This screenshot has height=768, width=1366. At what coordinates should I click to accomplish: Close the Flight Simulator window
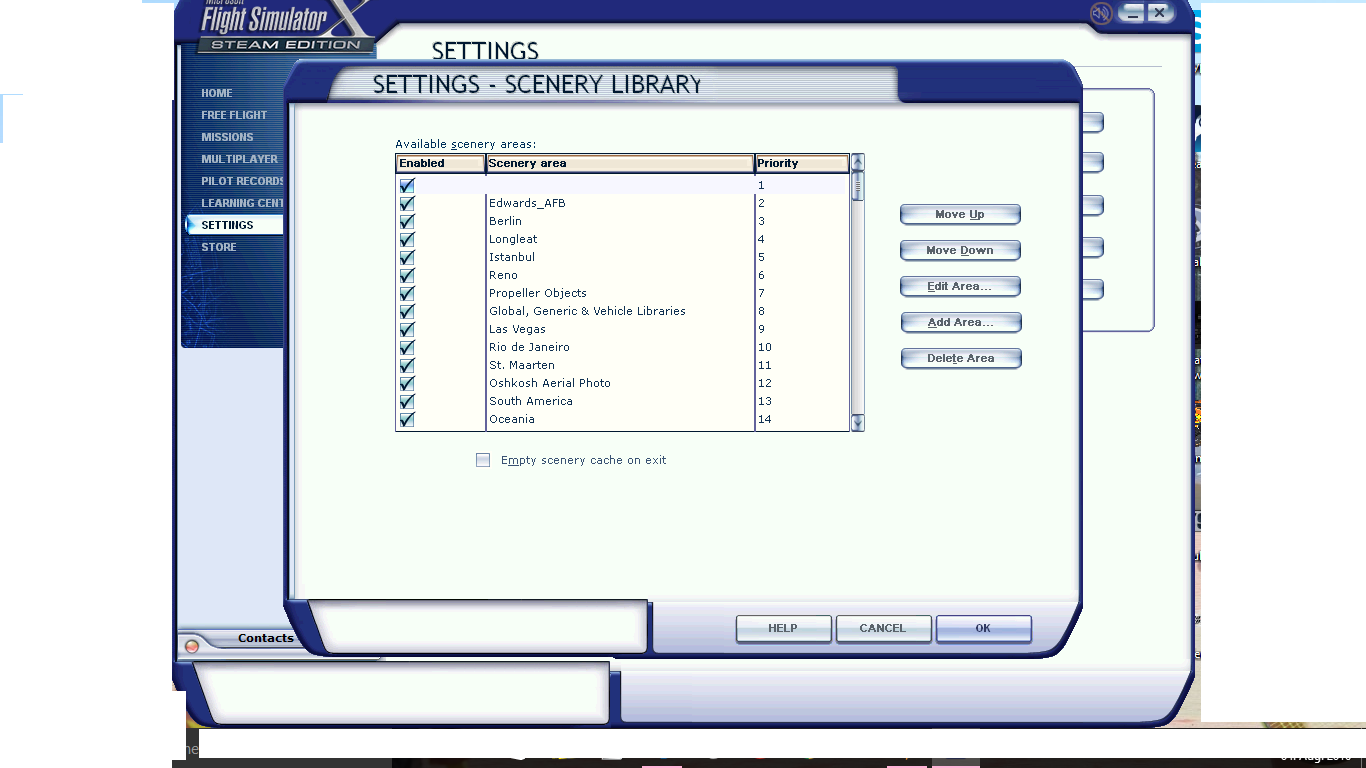pos(1159,13)
